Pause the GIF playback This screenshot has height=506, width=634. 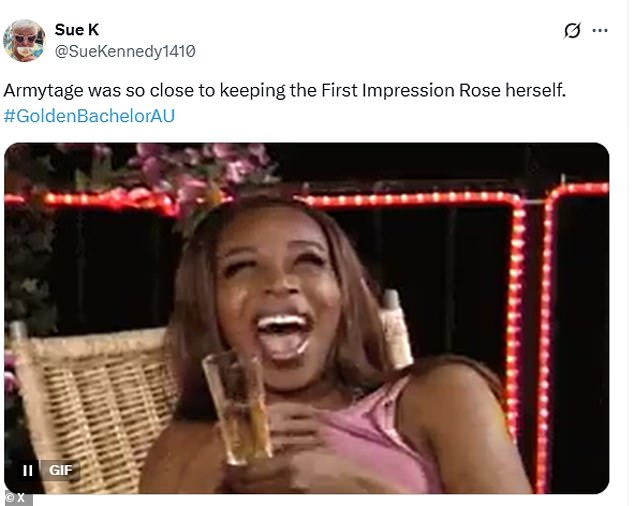click(28, 470)
